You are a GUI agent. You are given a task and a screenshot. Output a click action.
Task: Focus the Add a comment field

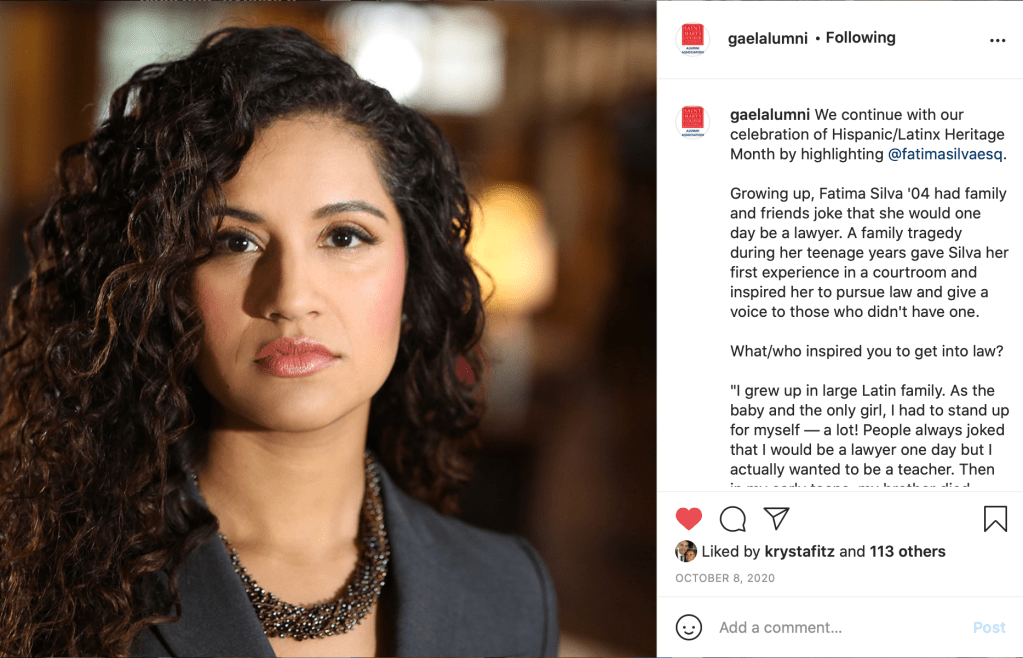(x=842, y=627)
